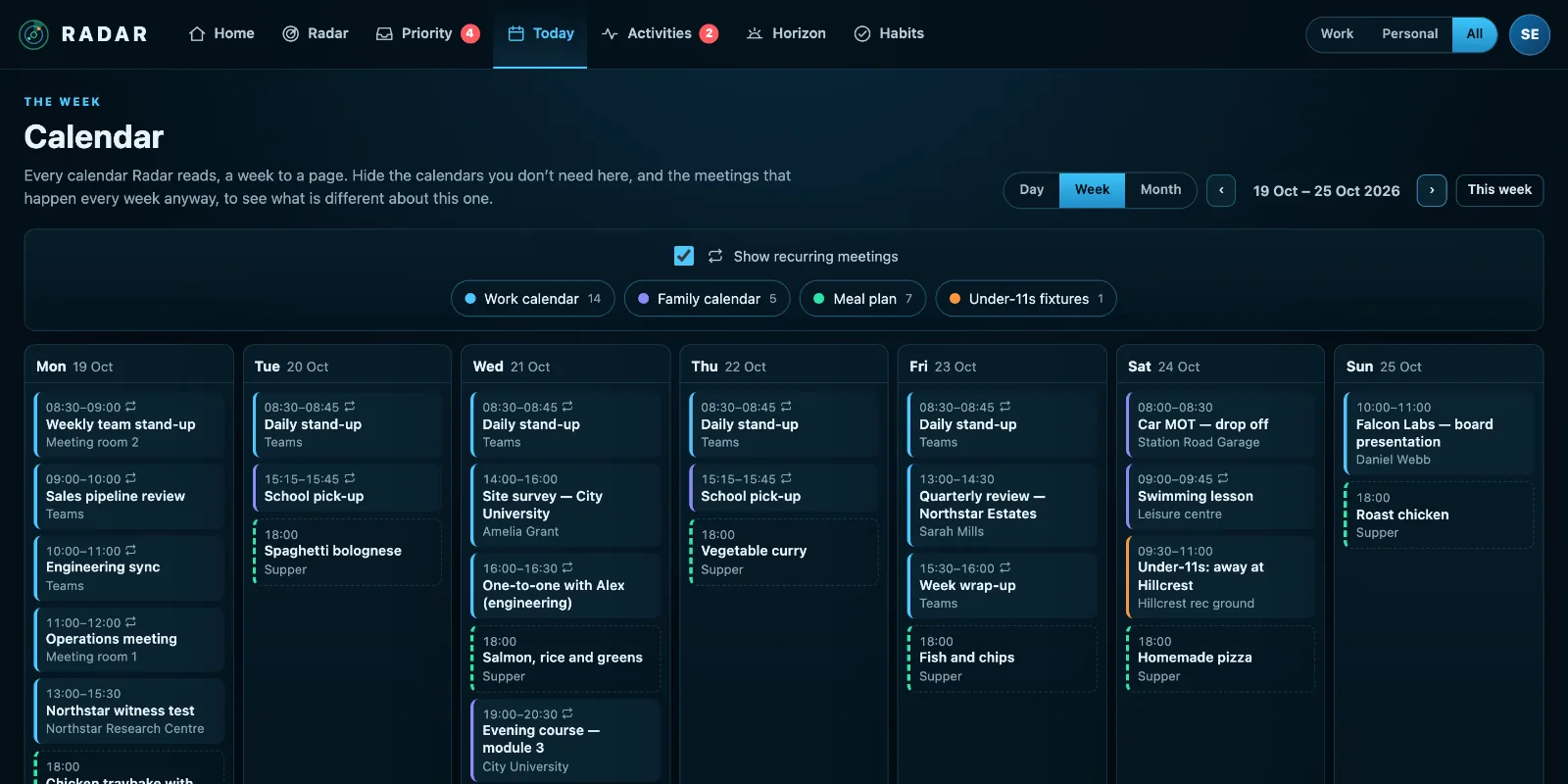Click recurring icon on Week wrap-up event
This screenshot has width=1568, height=784.
tap(1004, 567)
